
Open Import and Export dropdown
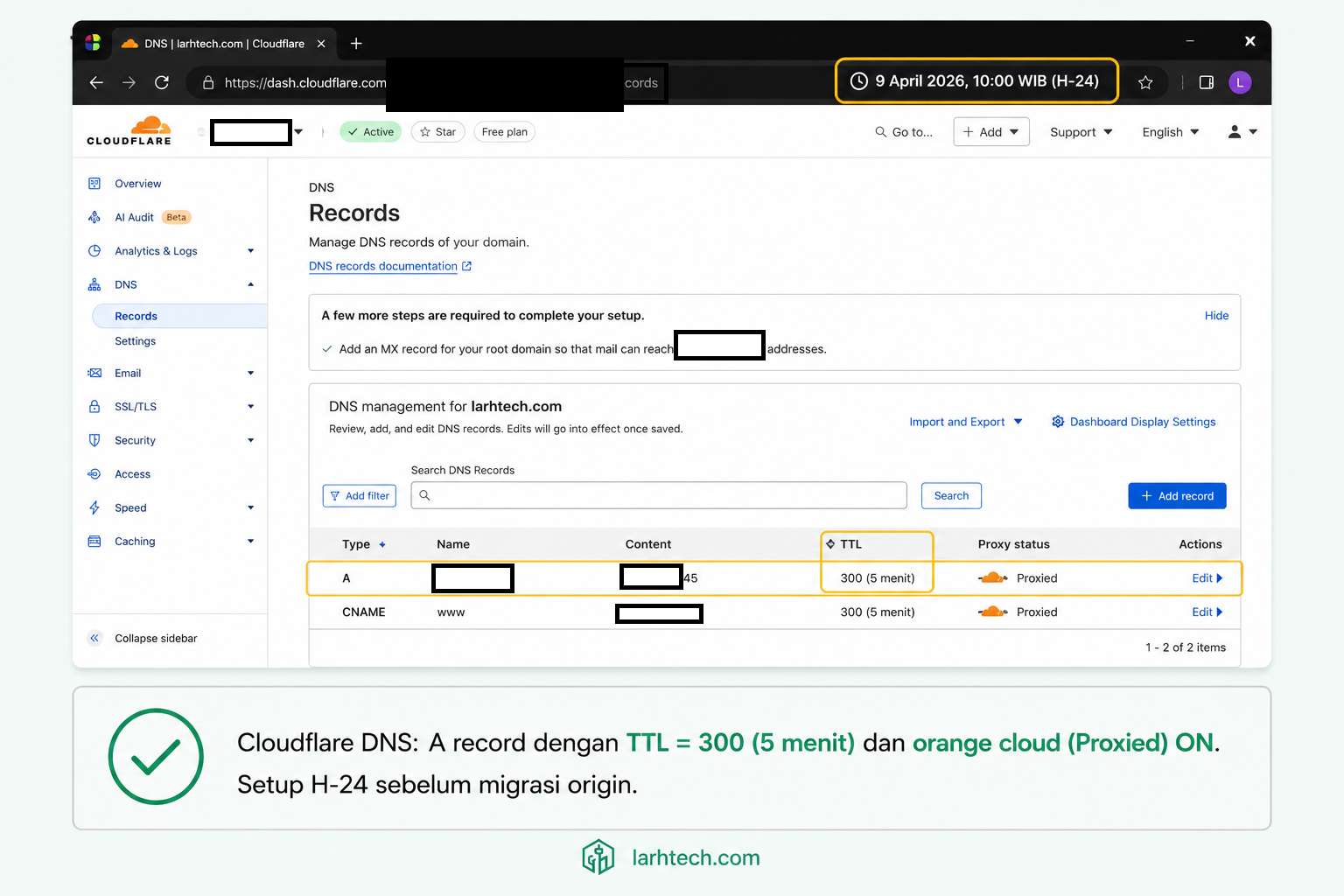[x=966, y=422]
